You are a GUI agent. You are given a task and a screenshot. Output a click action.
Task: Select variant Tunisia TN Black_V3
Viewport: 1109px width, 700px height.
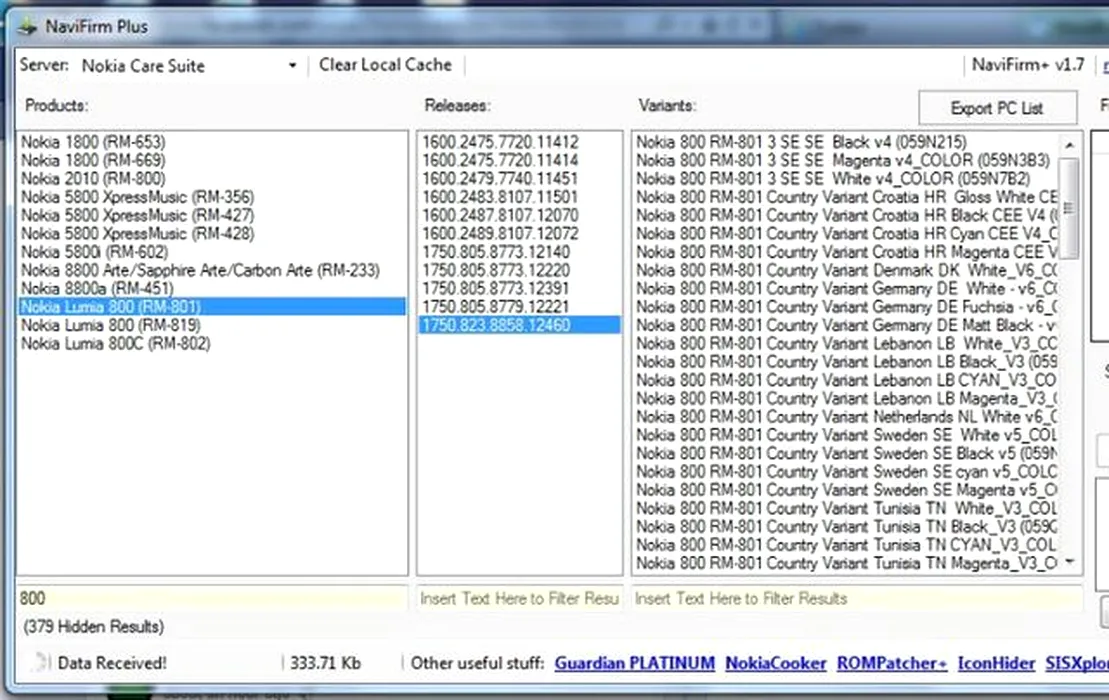coord(847,527)
